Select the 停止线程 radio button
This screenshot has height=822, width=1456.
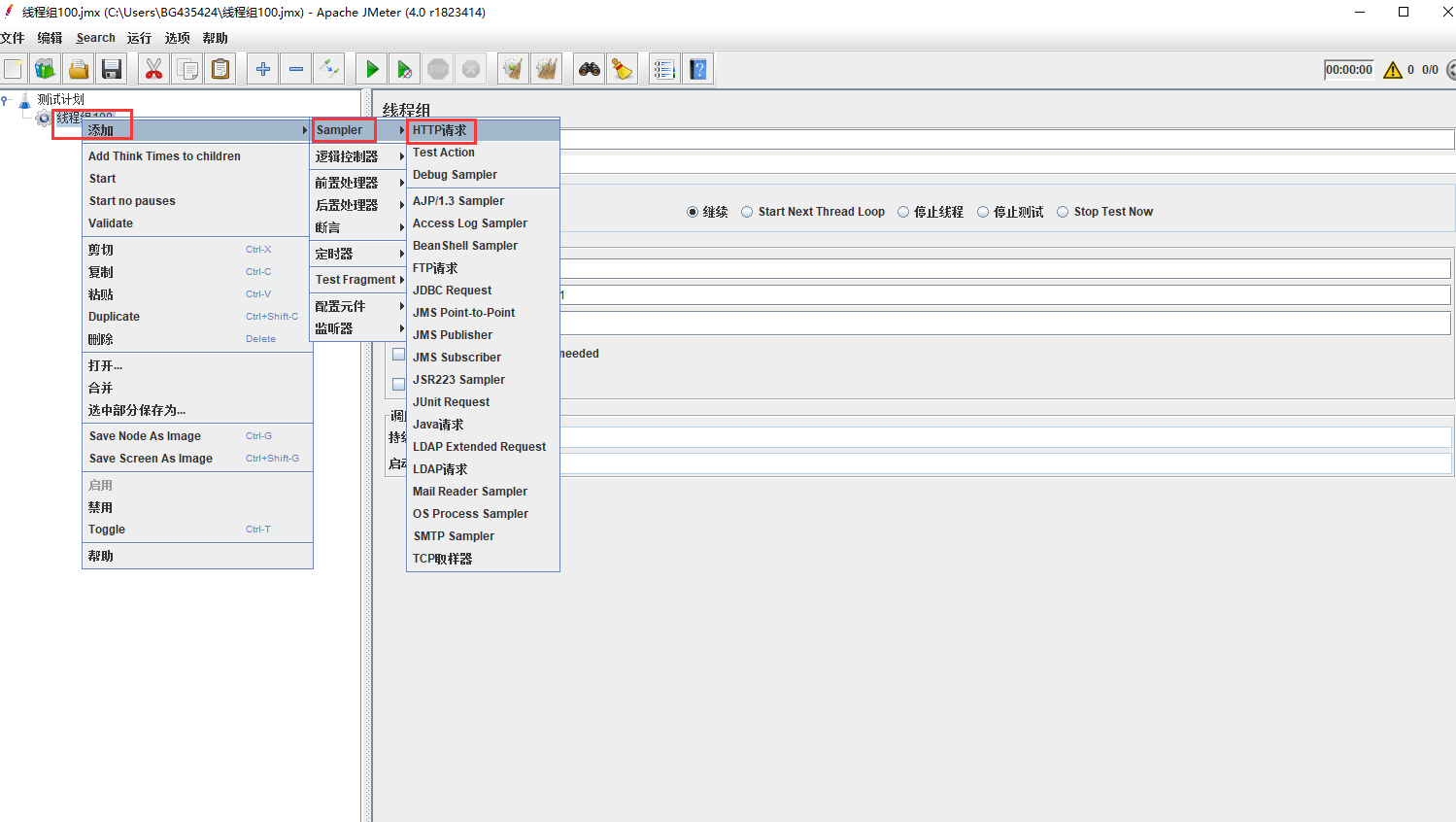click(903, 212)
